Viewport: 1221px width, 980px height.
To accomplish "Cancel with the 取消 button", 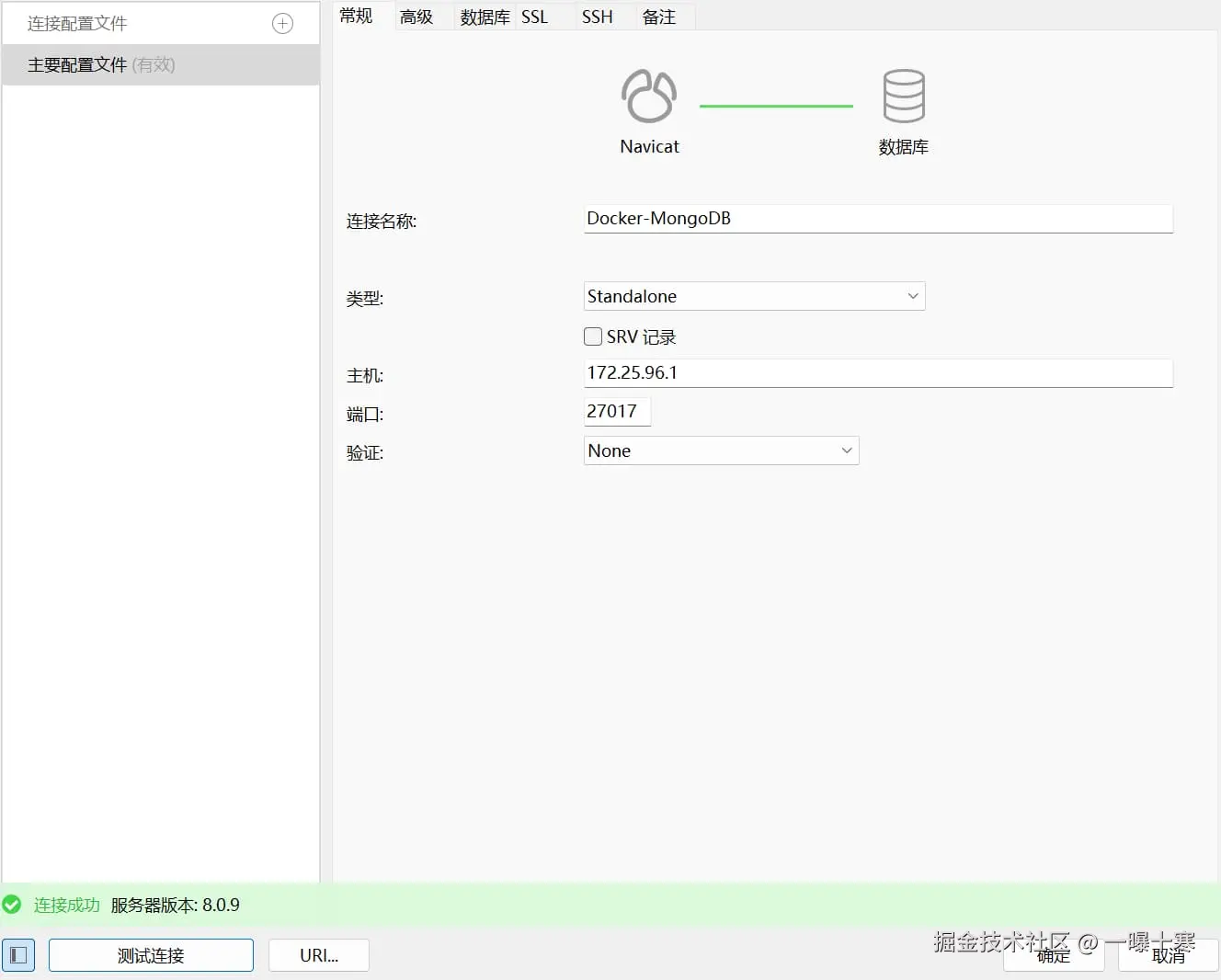I will [x=1169, y=955].
